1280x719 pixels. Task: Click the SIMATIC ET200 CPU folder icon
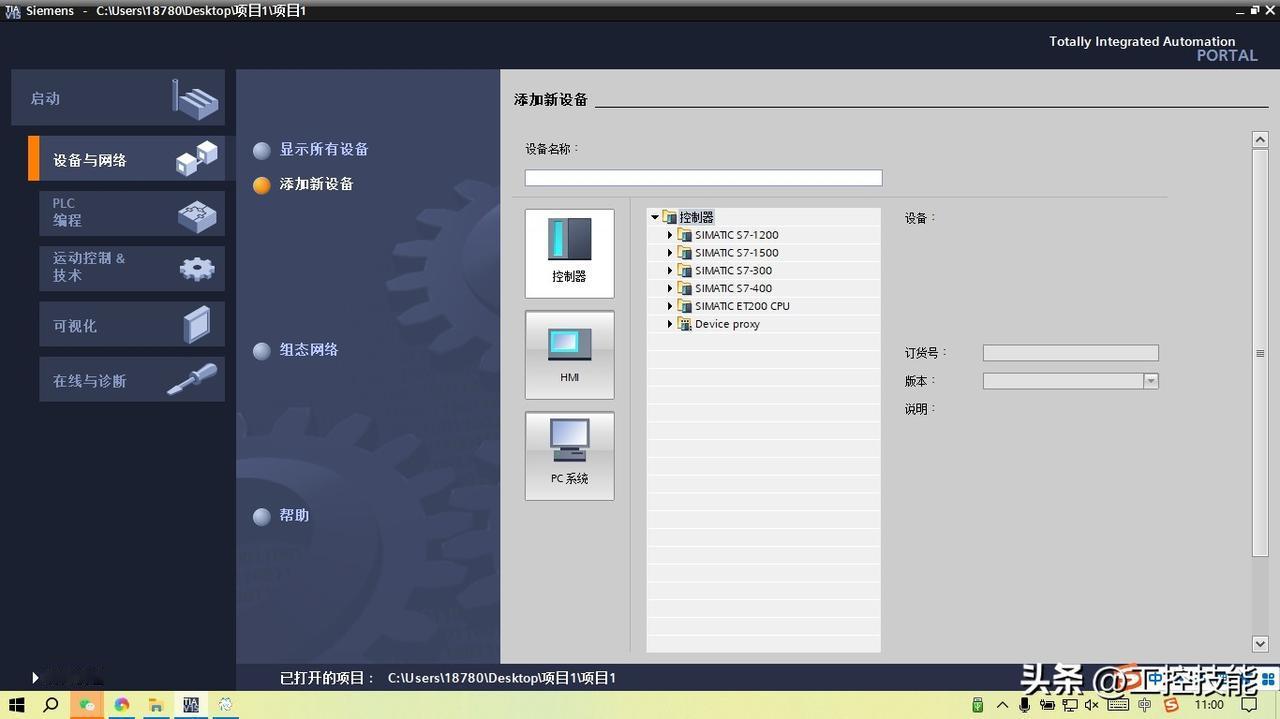point(685,306)
